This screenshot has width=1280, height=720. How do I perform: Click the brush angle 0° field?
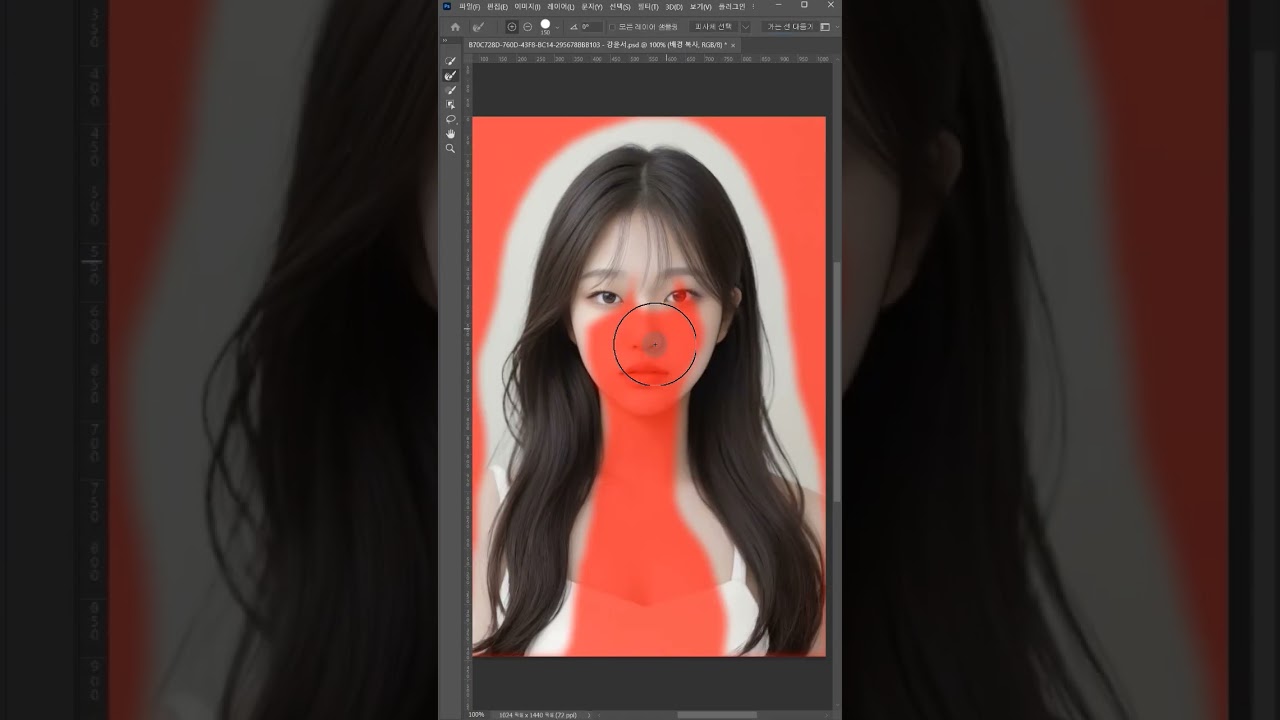coord(592,27)
